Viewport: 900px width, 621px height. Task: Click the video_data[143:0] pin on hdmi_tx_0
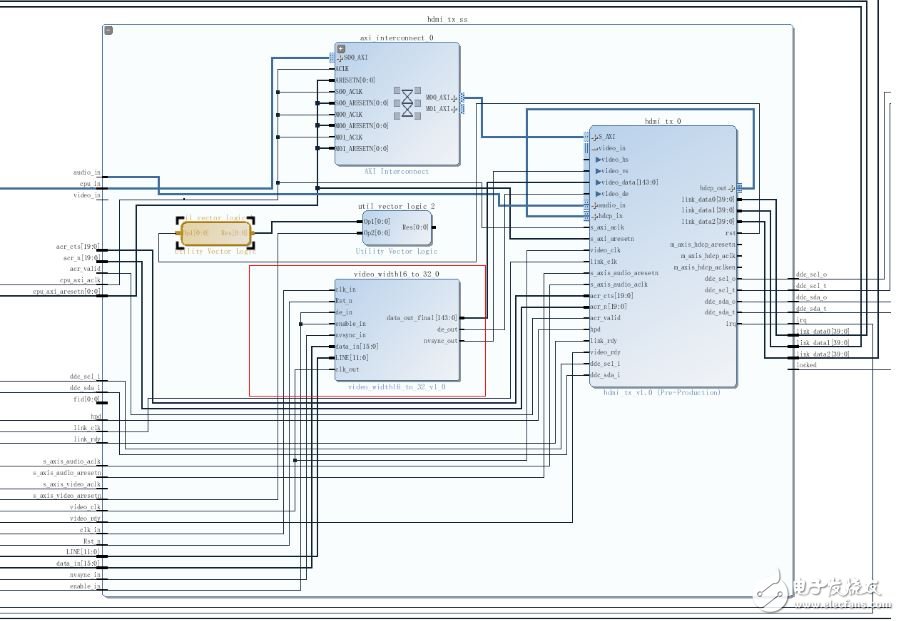630,182
